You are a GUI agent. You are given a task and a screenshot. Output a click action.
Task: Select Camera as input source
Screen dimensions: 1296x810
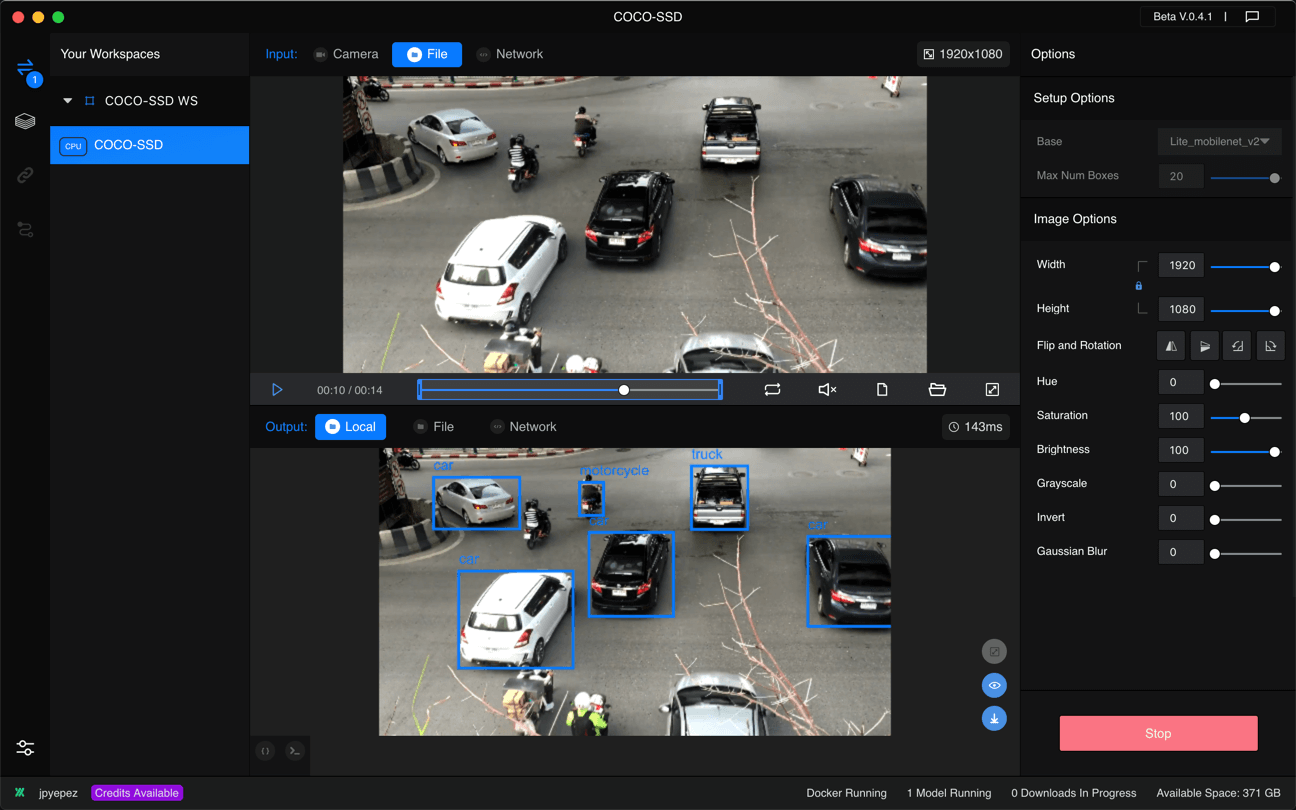click(346, 54)
